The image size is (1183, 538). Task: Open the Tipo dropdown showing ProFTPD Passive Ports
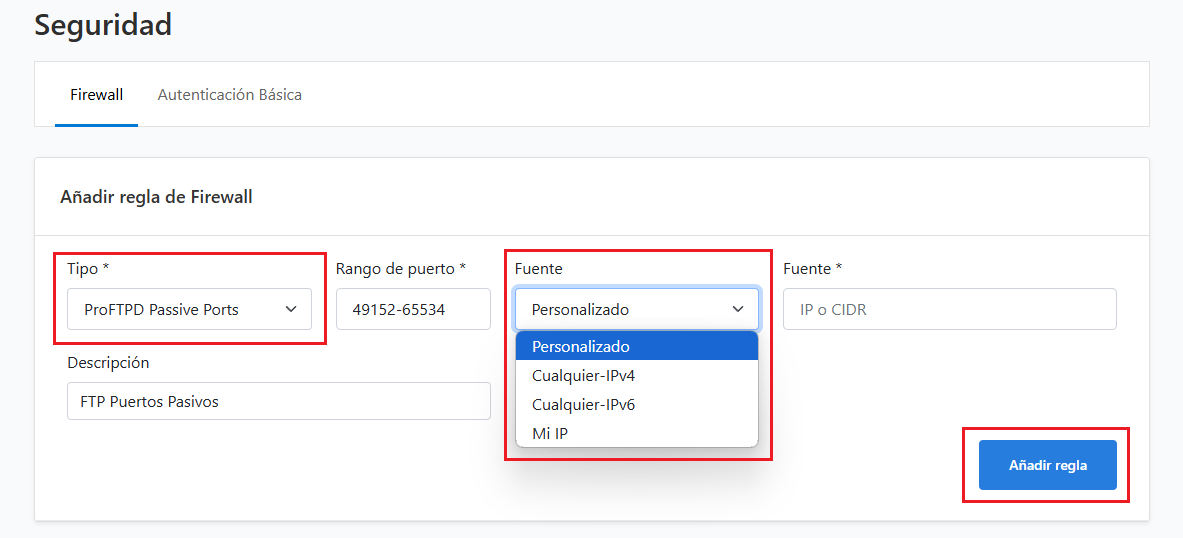pyautogui.click(x=189, y=309)
